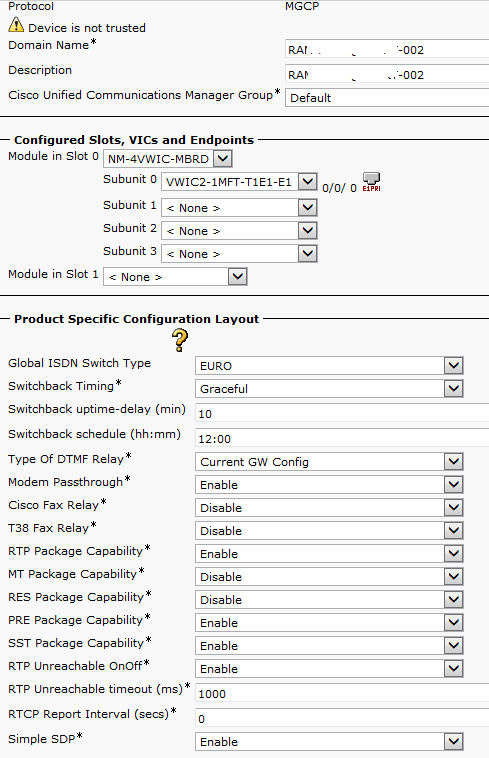Open the Module in Slot 0 dropdown
The width and height of the screenshot is (489, 758).
[168, 159]
